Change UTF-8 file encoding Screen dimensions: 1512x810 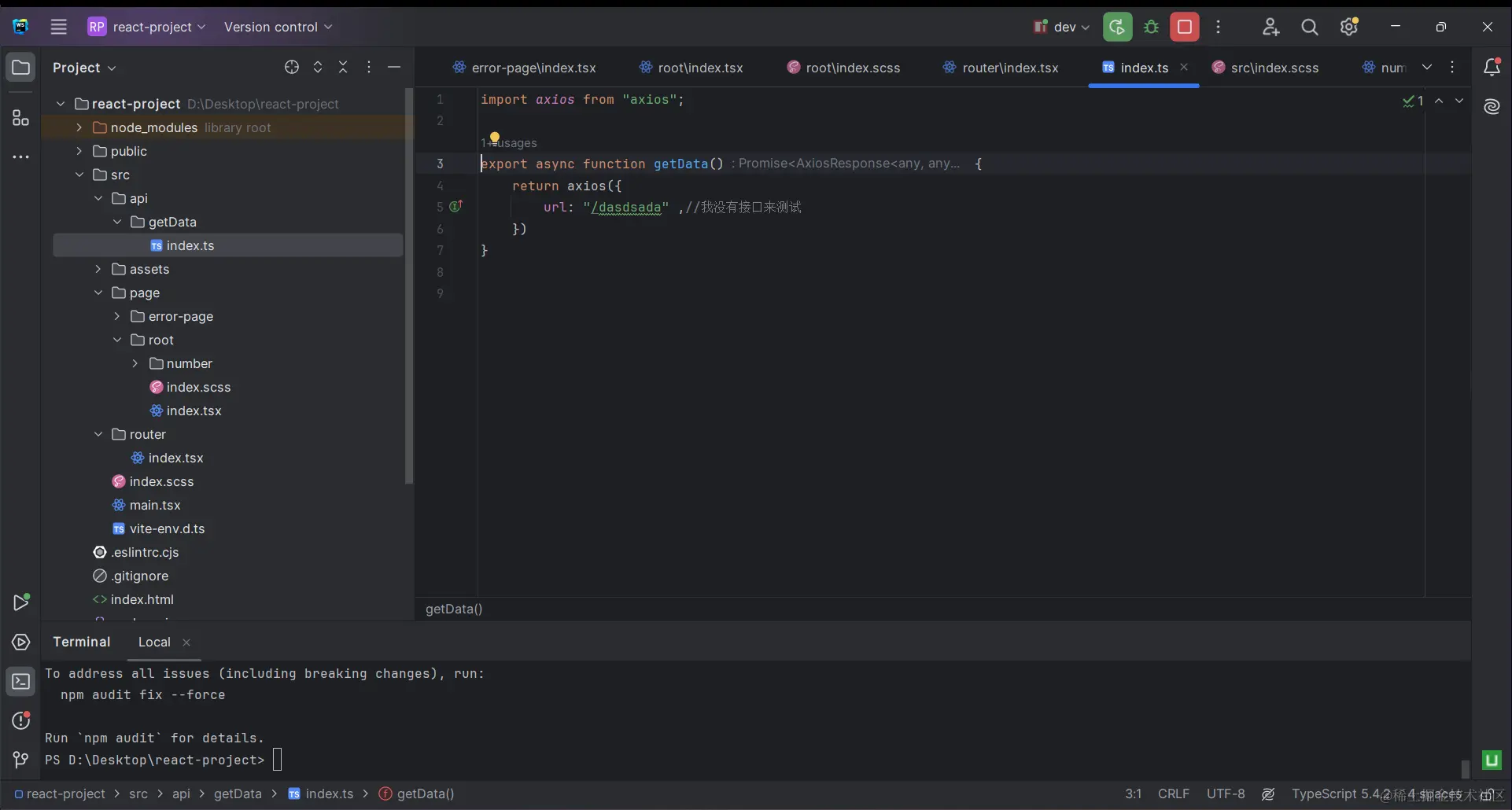pos(1226,793)
